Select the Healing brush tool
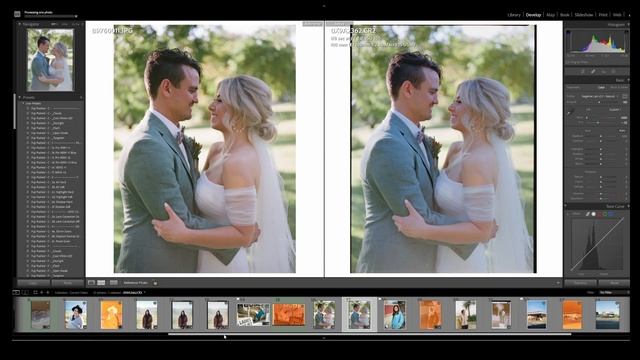Image resolution: width=640 pixels, height=360 pixels. [593, 71]
